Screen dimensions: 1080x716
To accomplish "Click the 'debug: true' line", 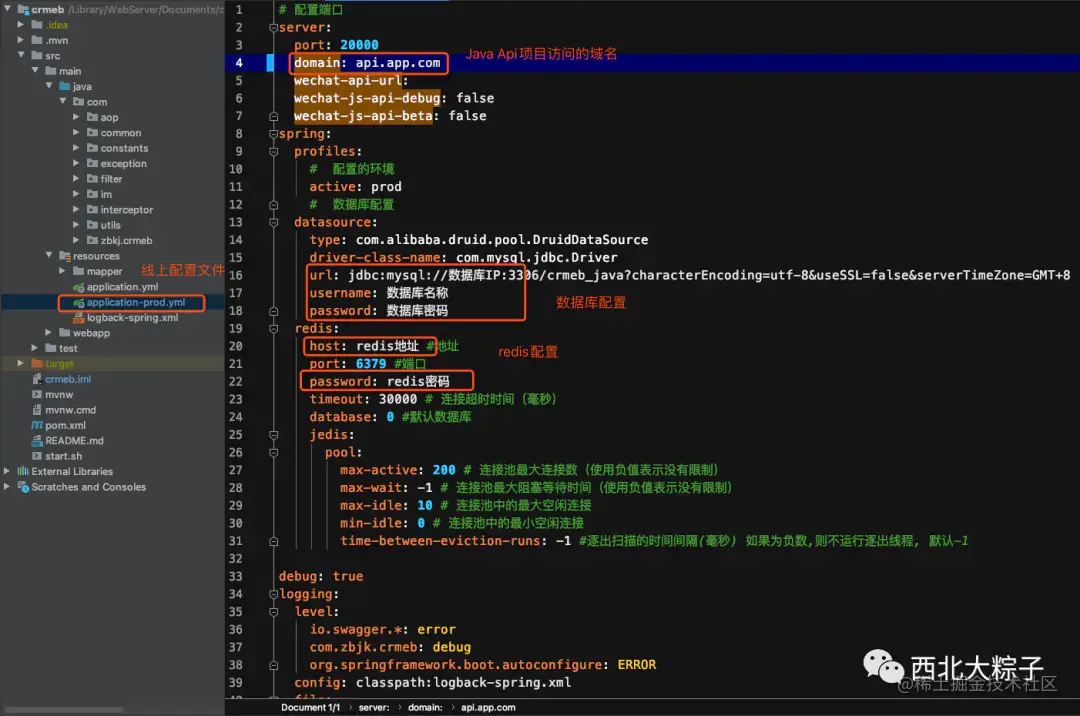I will [x=320, y=576].
